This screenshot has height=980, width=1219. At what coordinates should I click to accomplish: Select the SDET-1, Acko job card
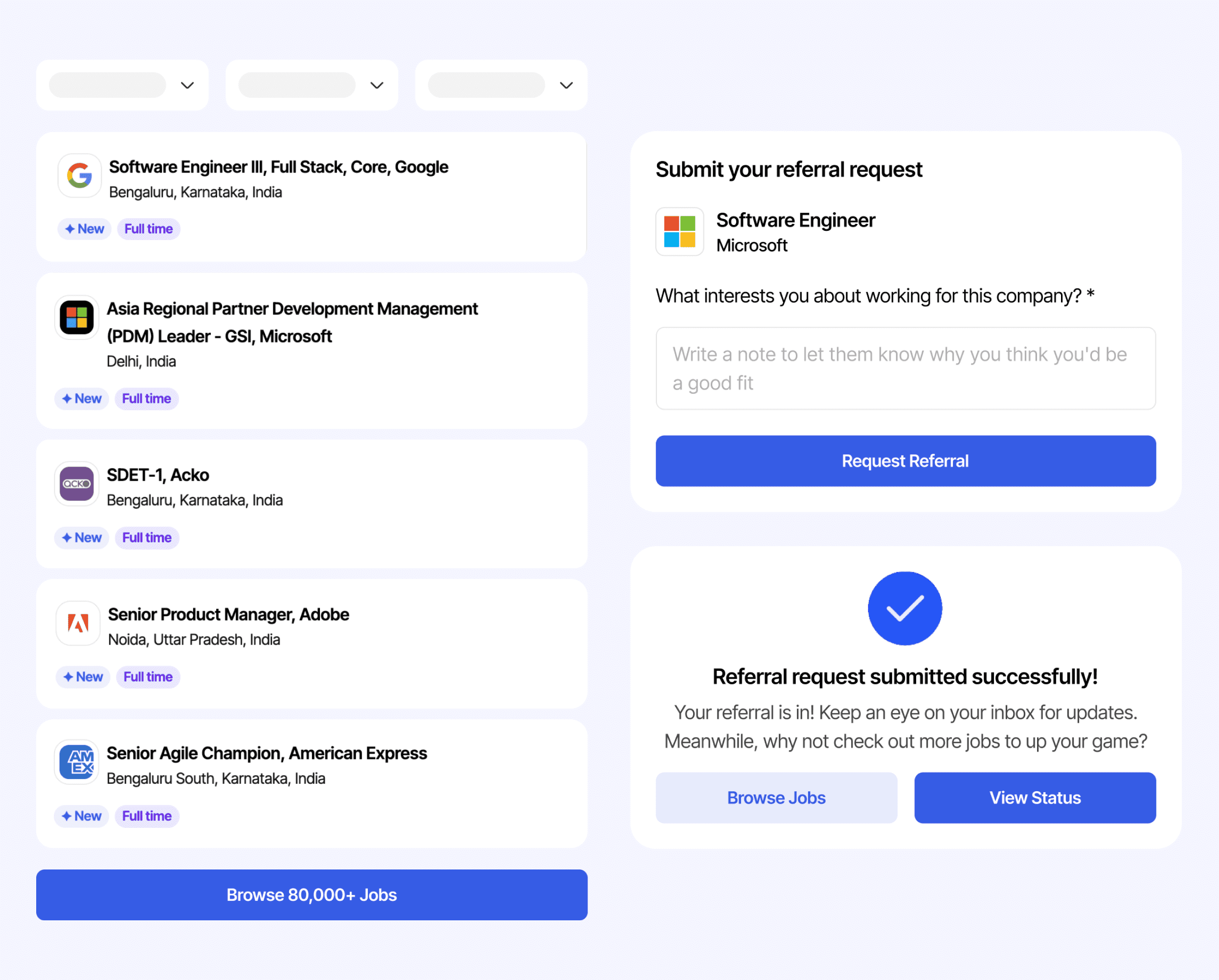pos(311,504)
